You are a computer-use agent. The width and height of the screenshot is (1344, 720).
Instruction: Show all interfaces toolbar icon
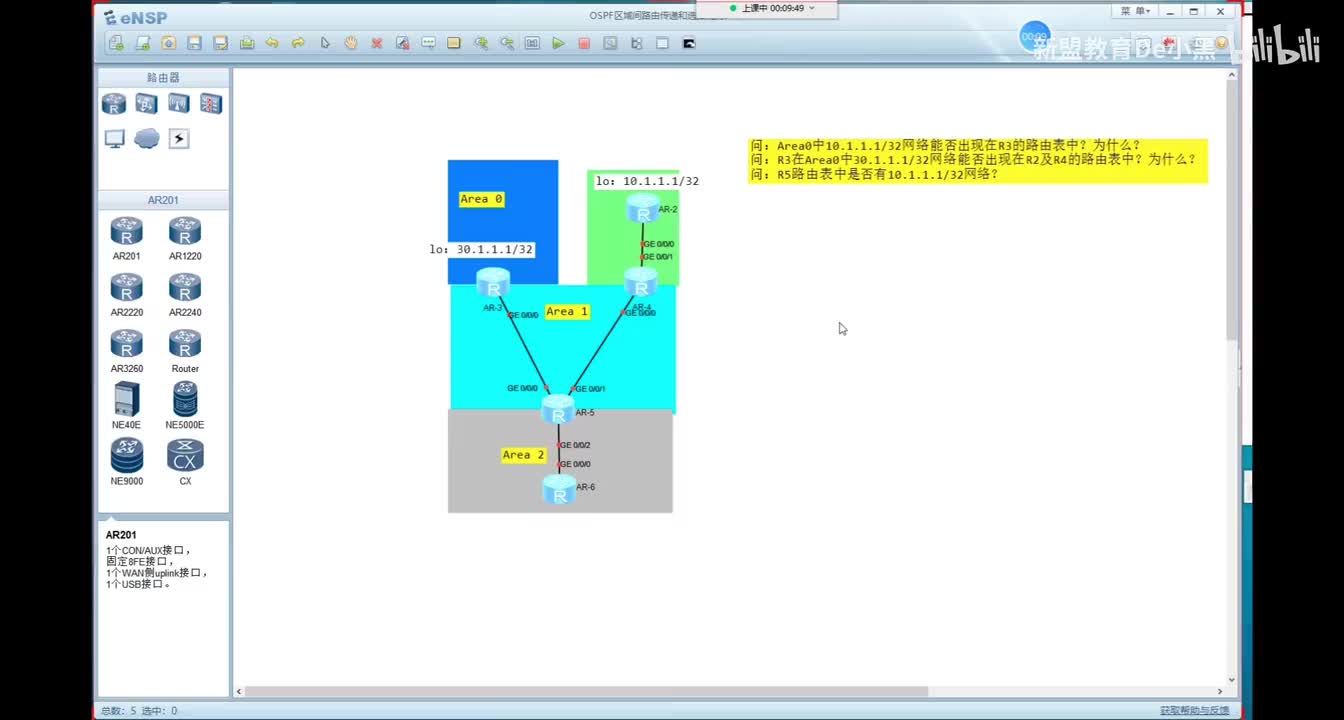636,43
